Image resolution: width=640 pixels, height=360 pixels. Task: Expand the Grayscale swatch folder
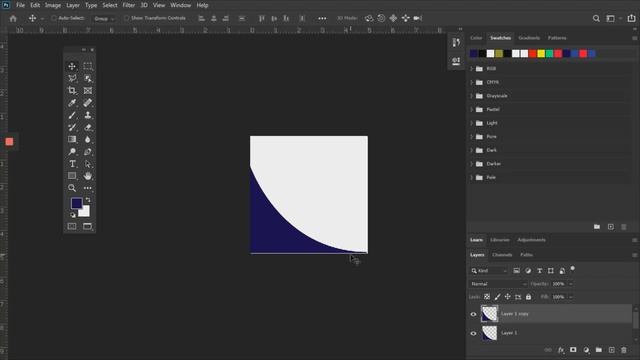471,96
